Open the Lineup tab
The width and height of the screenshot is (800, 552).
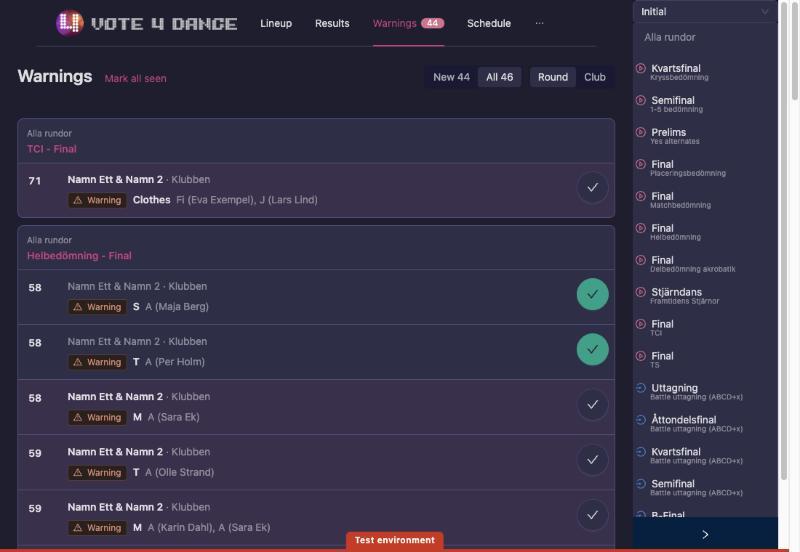[276, 23]
